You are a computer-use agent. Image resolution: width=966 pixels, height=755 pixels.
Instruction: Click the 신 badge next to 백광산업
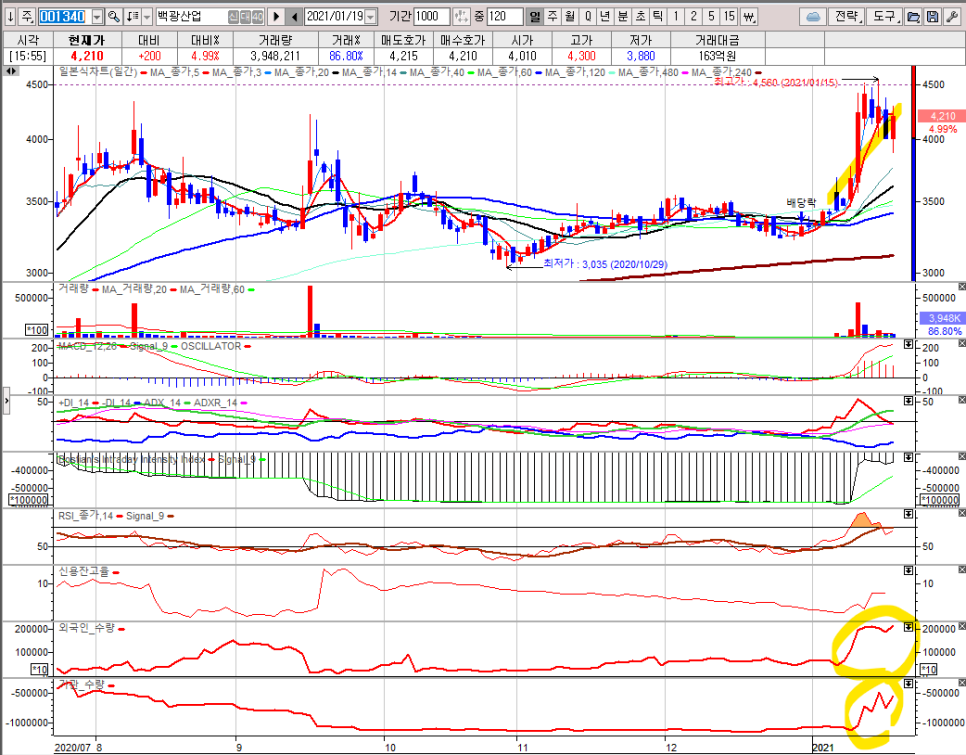(233, 17)
